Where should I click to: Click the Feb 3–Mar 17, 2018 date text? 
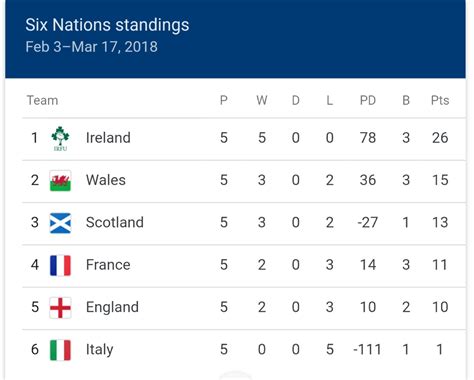(91, 47)
